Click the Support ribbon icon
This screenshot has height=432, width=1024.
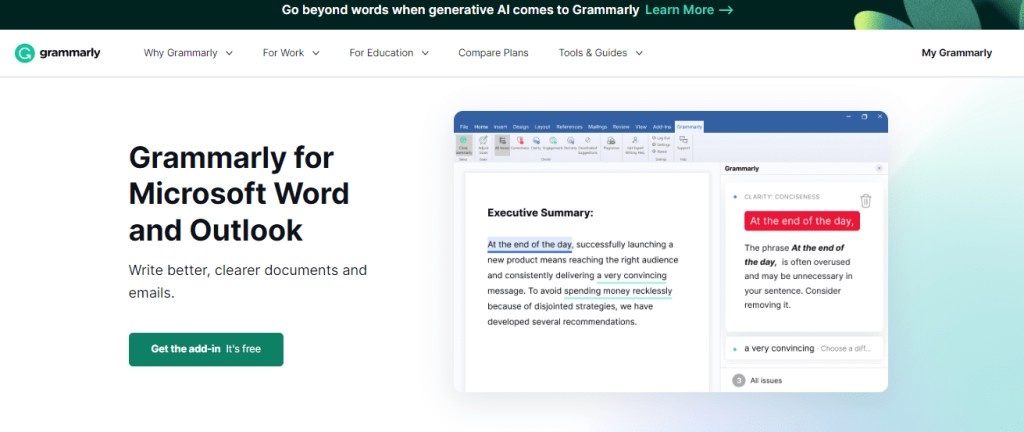coord(684,143)
